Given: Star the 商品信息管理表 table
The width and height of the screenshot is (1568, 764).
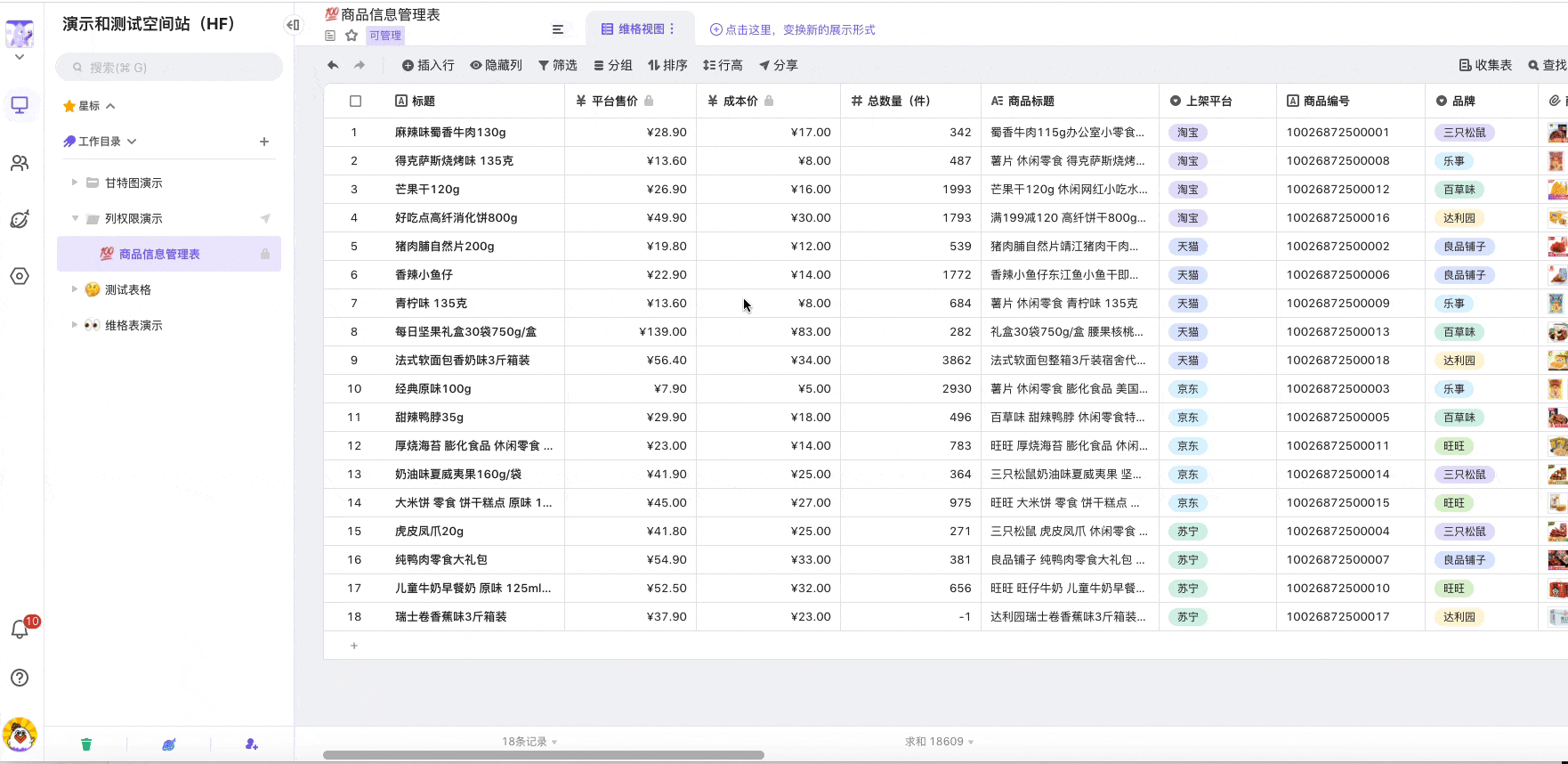Looking at the screenshot, I should [x=352, y=36].
